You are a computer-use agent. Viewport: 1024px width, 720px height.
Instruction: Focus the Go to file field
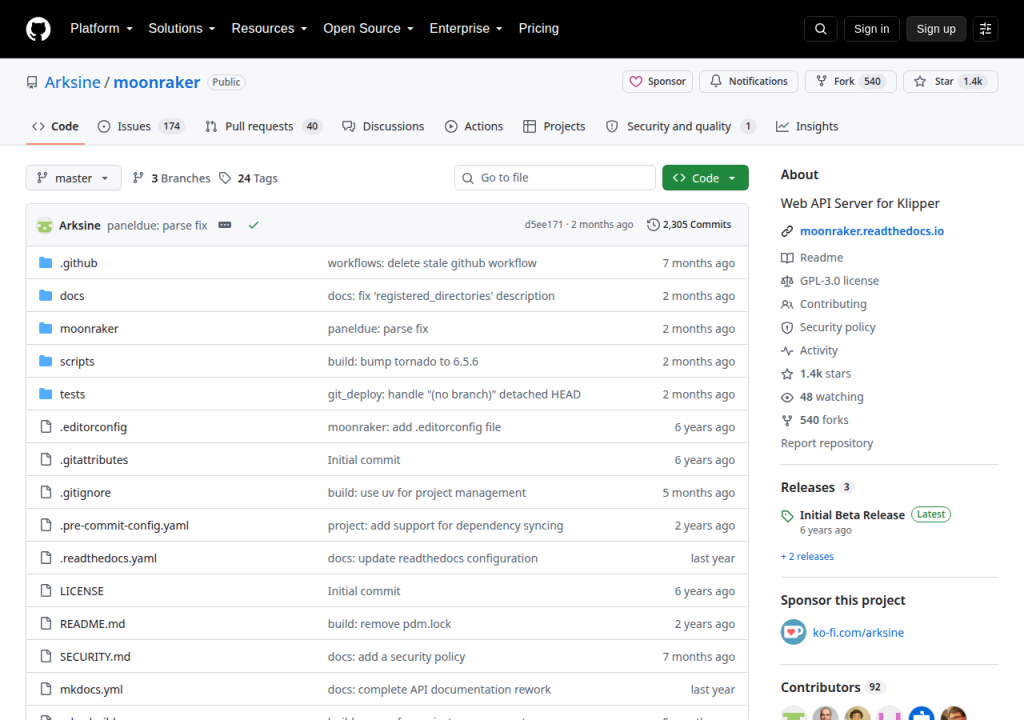555,178
